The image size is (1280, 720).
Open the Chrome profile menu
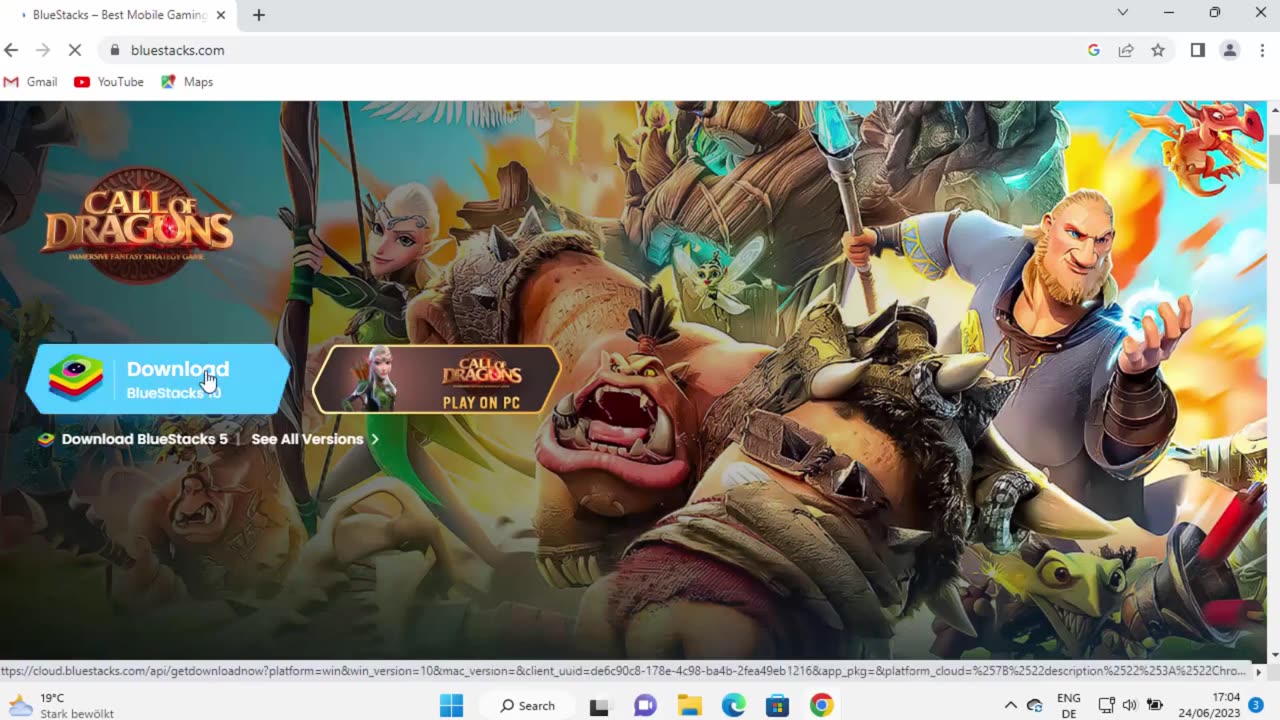[1230, 50]
